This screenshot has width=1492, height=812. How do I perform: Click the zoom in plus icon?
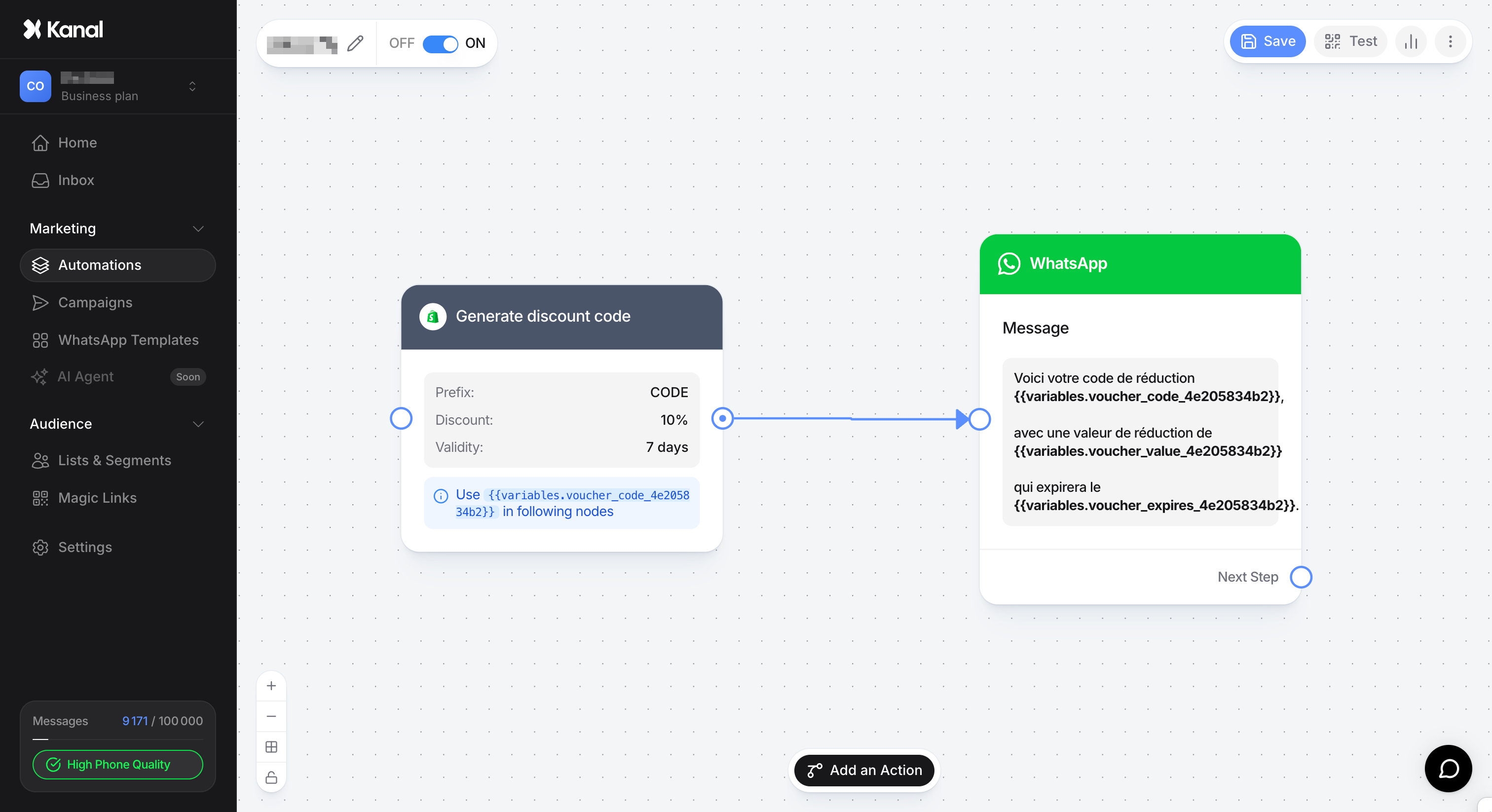[271, 686]
